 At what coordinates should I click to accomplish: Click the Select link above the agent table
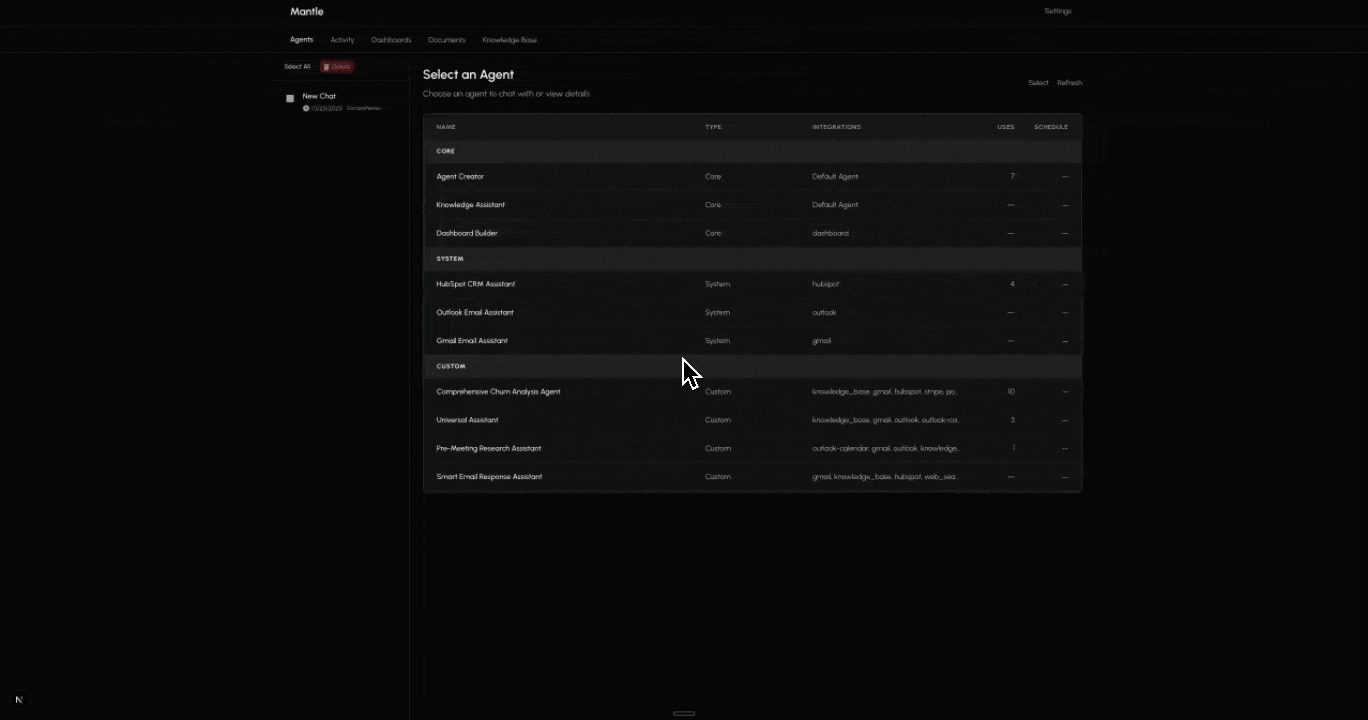[x=1038, y=82]
